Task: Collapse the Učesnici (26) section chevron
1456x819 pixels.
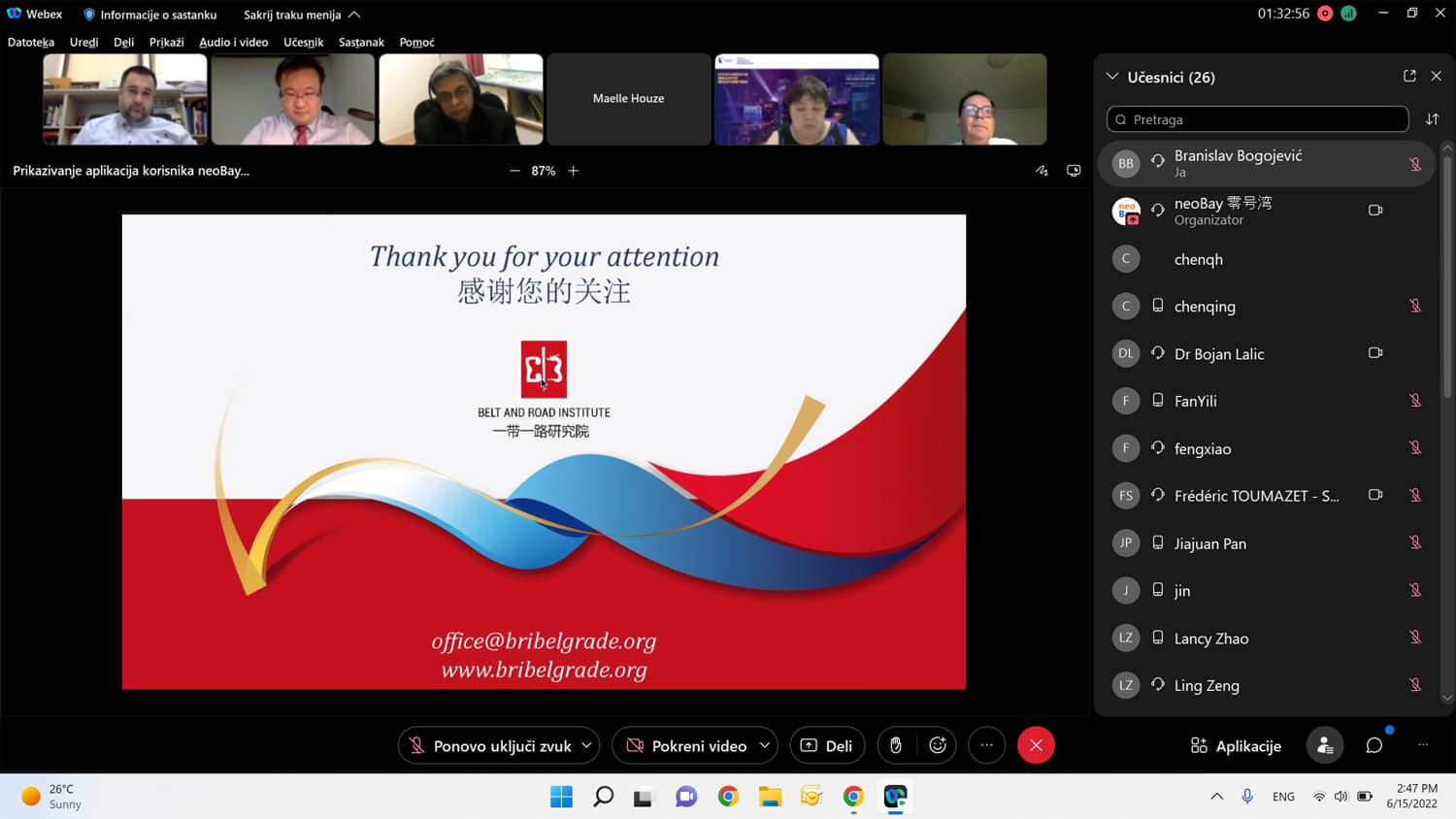Action: click(1112, 77)
